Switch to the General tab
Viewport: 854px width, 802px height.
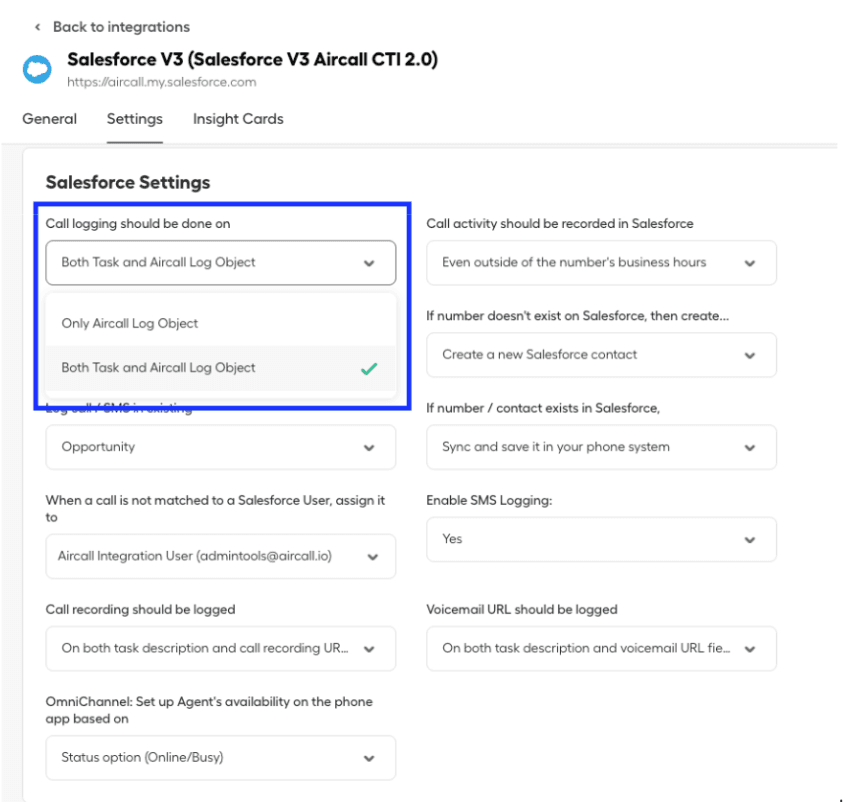(49, 119)
